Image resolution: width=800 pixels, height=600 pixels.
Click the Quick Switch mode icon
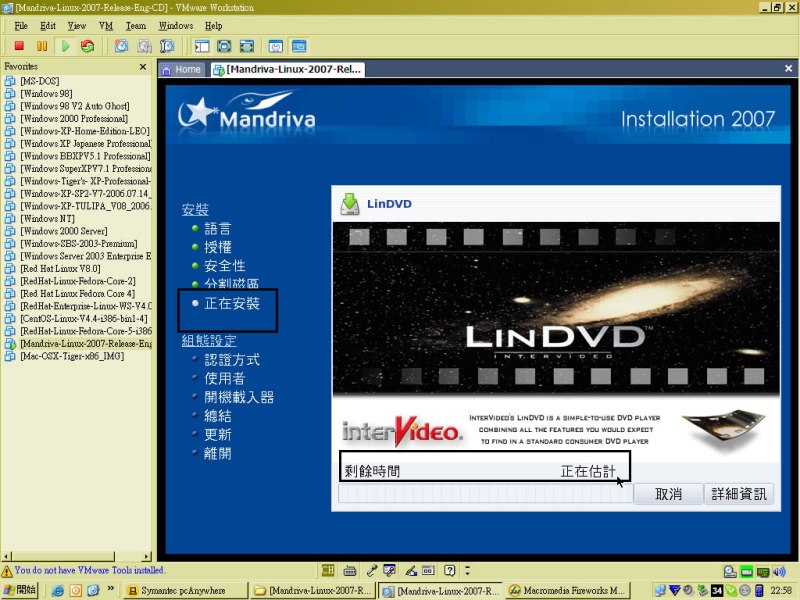(x=247, y=46)
